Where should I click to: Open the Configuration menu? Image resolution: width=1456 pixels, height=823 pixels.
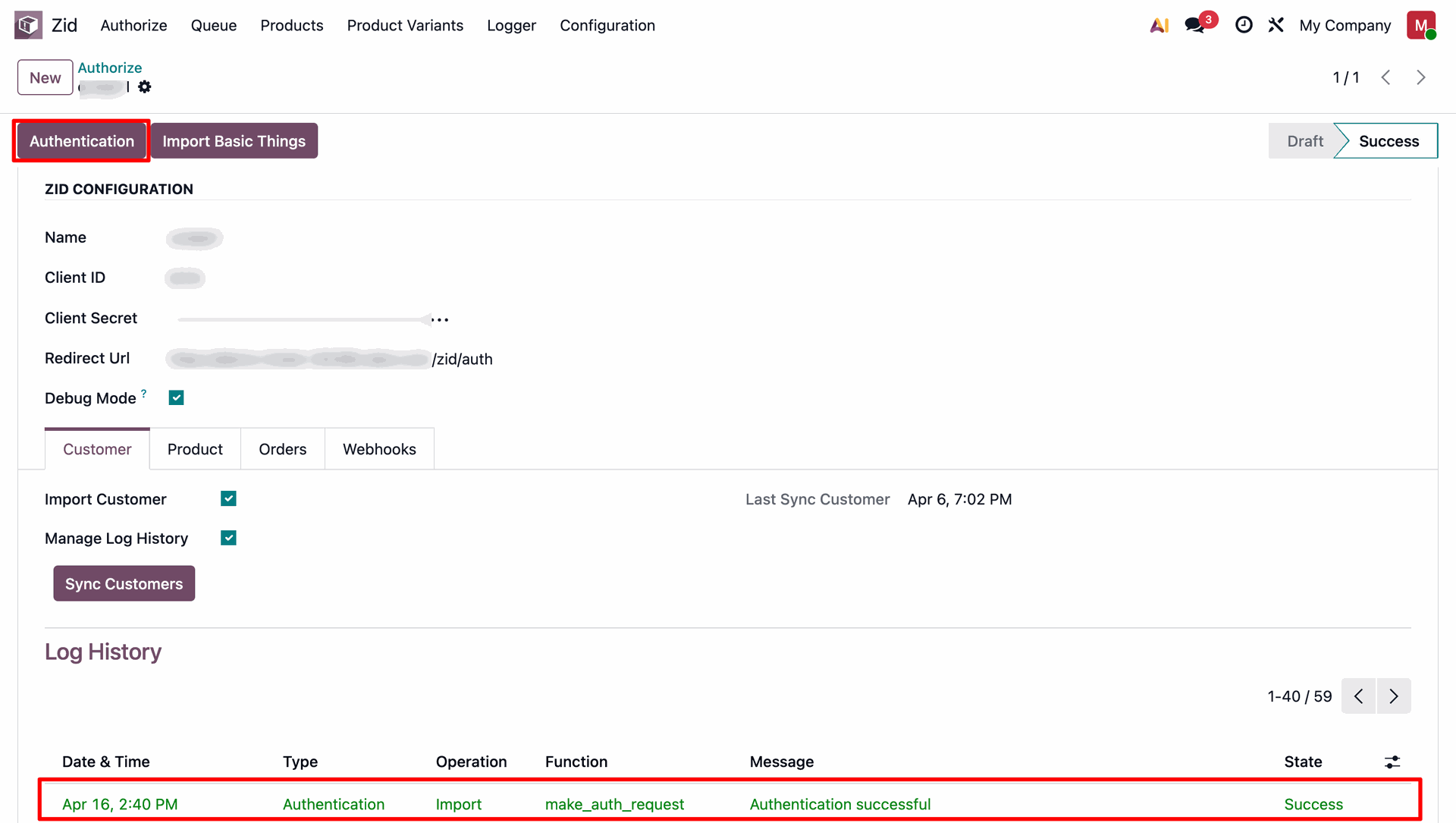pyautogui.click(x=607, y=25)
